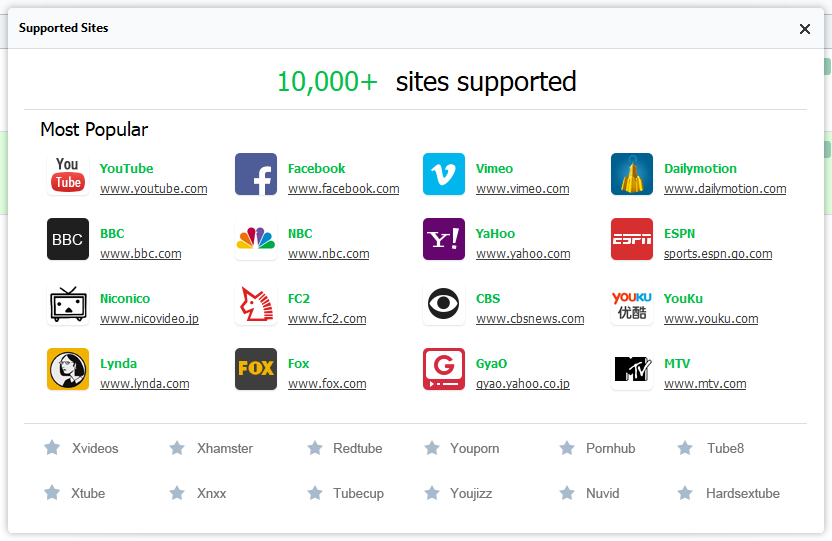Click the green GyaO site name
The image size is (832, 541).
[491, 364]
